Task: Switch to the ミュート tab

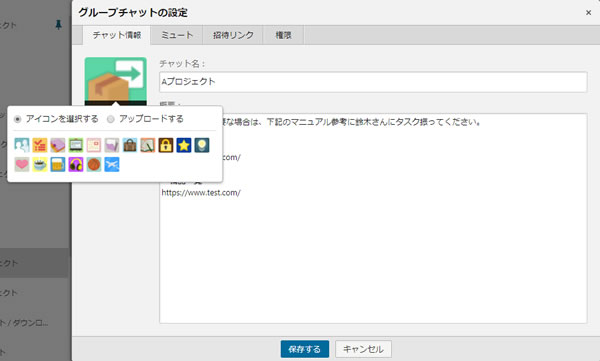Action: [177, 35]
